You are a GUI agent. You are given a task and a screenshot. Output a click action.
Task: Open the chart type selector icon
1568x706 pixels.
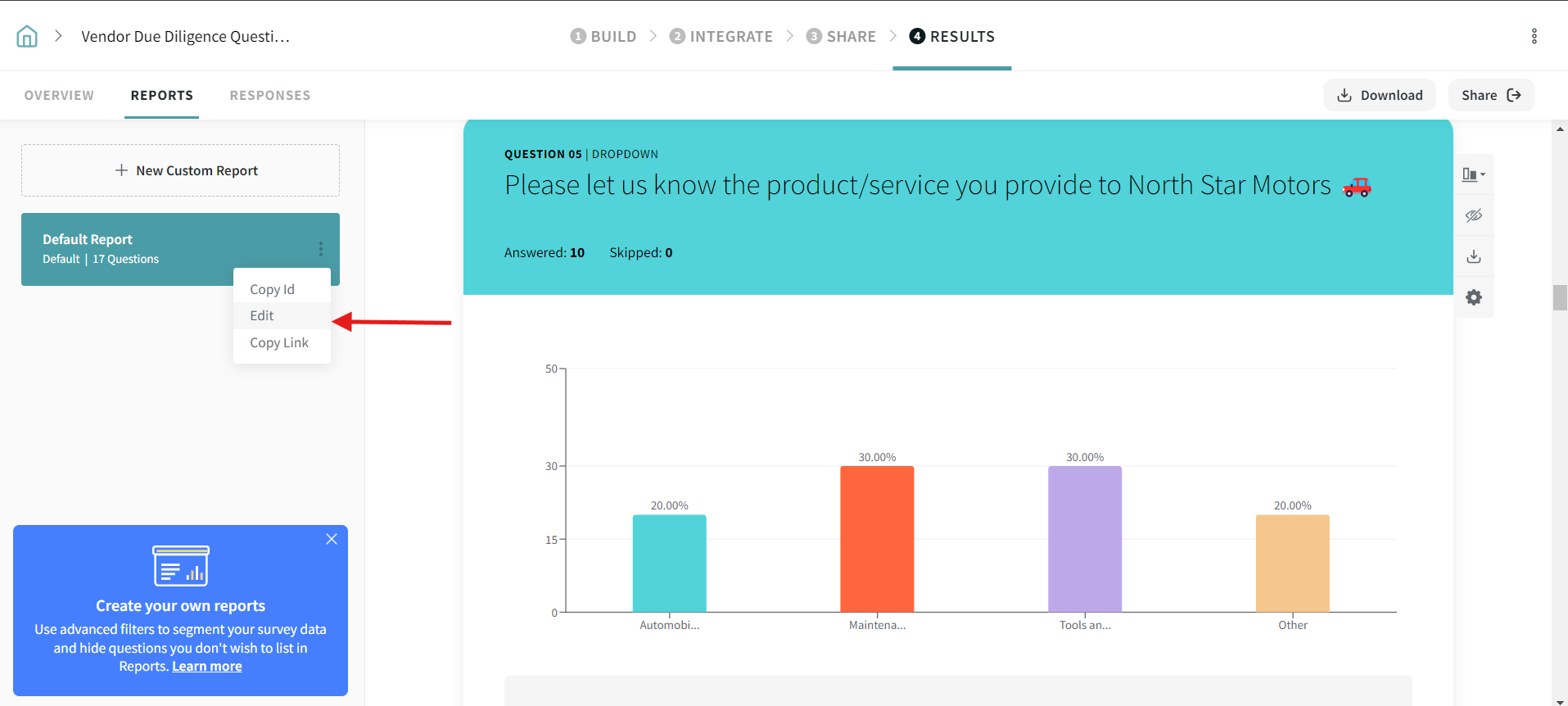[1473, 174]
